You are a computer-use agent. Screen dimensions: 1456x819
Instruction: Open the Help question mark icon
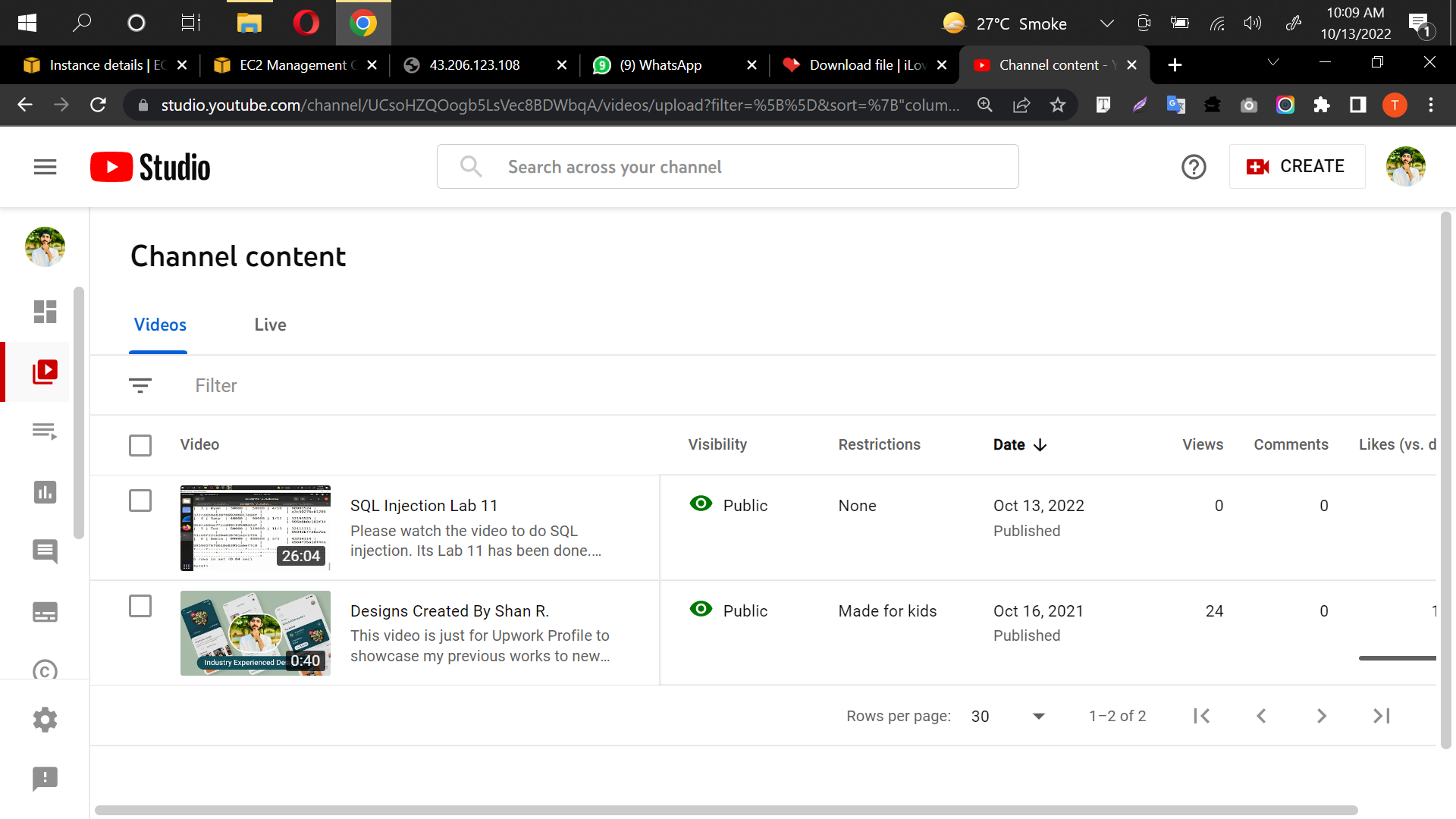point(1194,167)
